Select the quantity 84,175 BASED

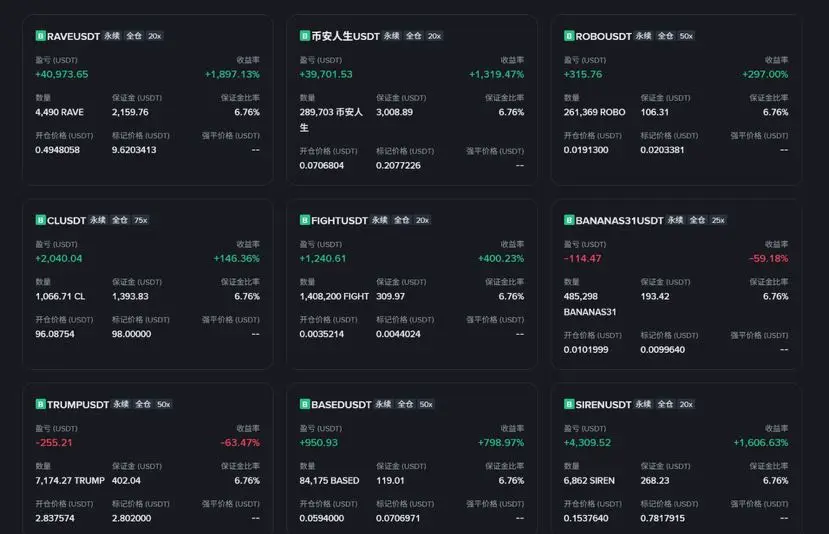click(329, 481)
